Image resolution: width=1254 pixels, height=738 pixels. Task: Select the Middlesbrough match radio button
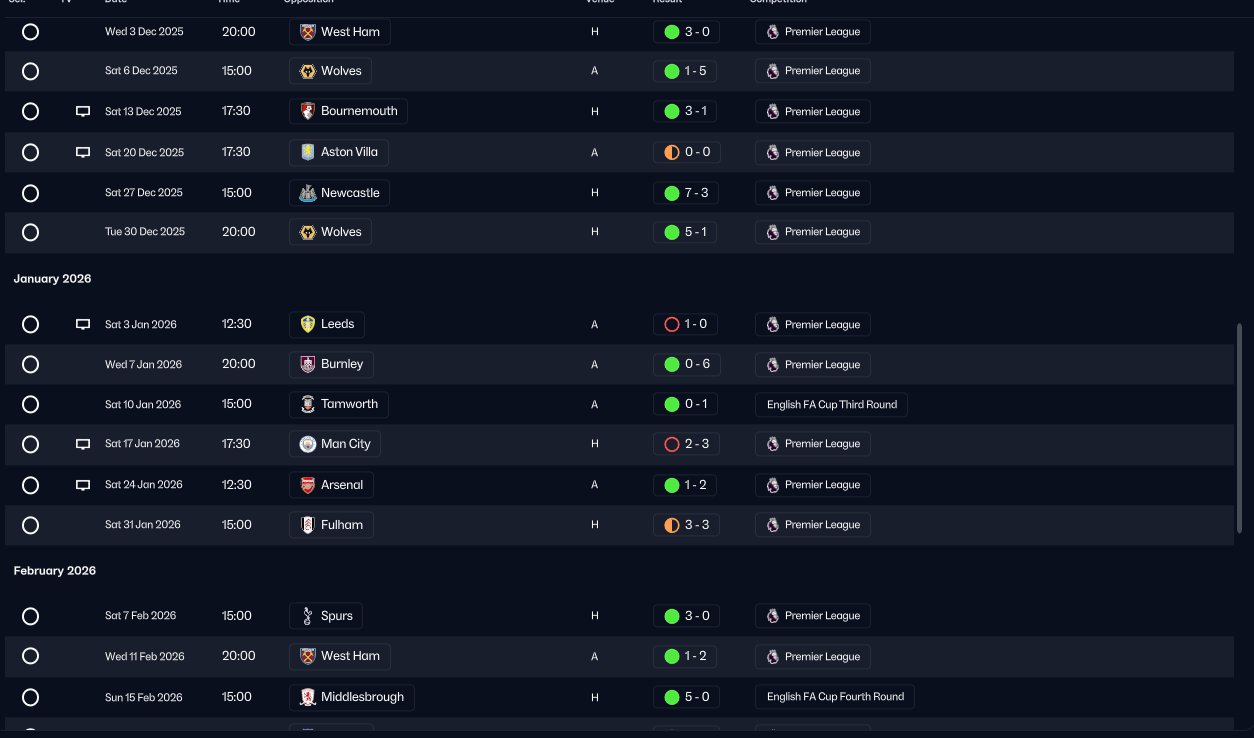click(30, 697)
